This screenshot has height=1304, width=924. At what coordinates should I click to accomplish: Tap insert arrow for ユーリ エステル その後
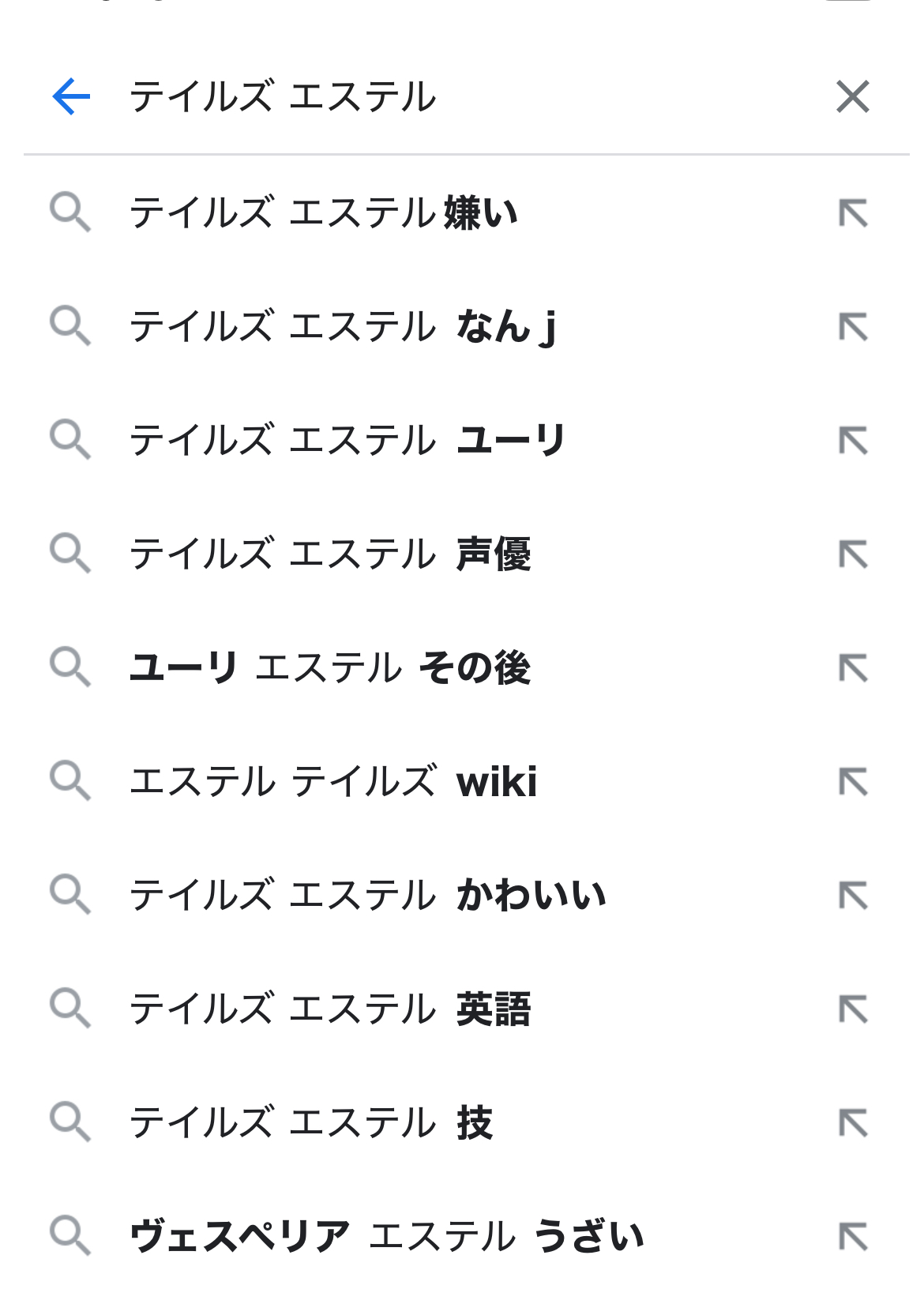pyautogui.click(x=853, y=668)
